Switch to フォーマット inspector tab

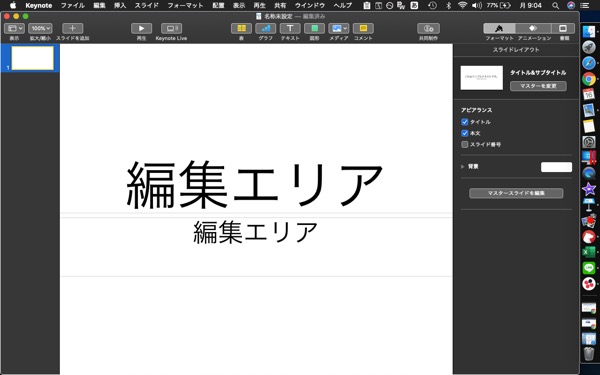coord(499,28)
